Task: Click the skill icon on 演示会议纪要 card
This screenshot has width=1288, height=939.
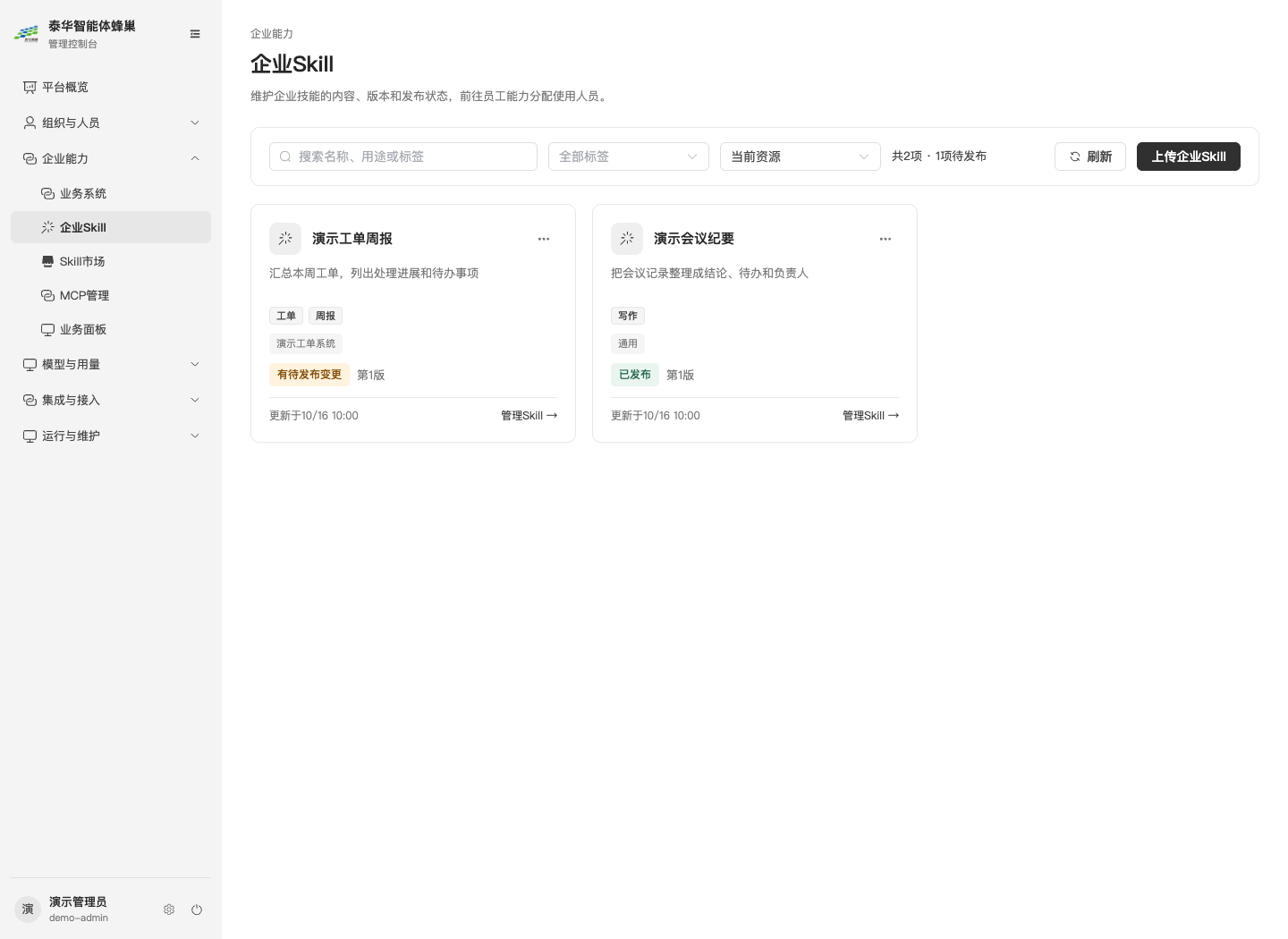Action: coord(627,239)
